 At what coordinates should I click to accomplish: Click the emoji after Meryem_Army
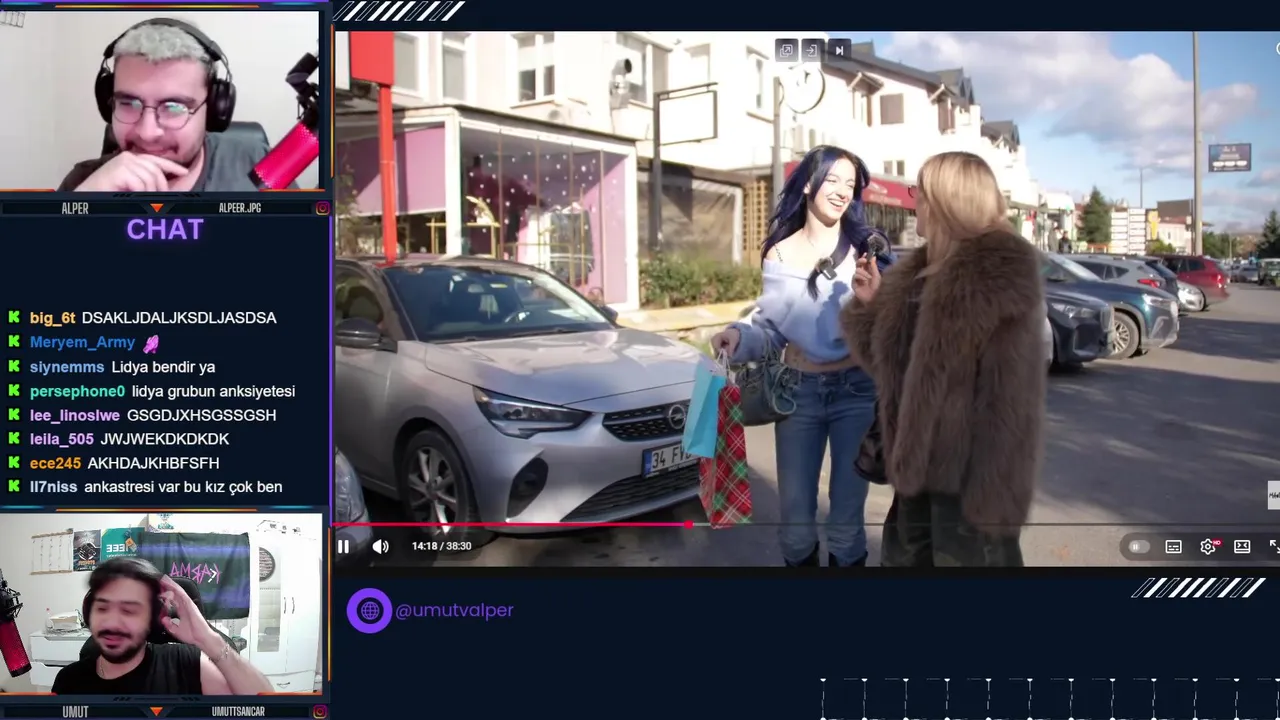coord(150,343)
